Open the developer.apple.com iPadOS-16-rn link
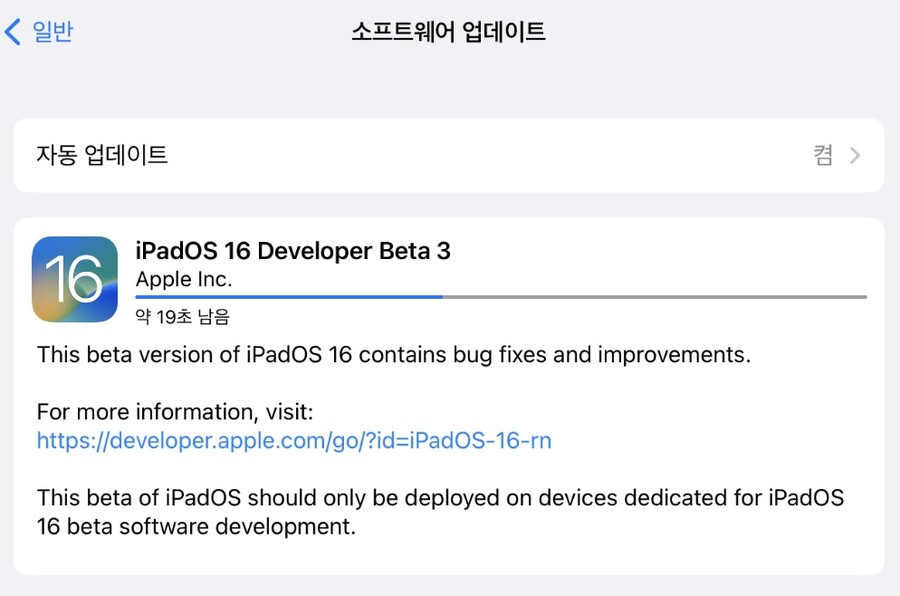This screenshot has width=900, height=596. click(294, 440)
